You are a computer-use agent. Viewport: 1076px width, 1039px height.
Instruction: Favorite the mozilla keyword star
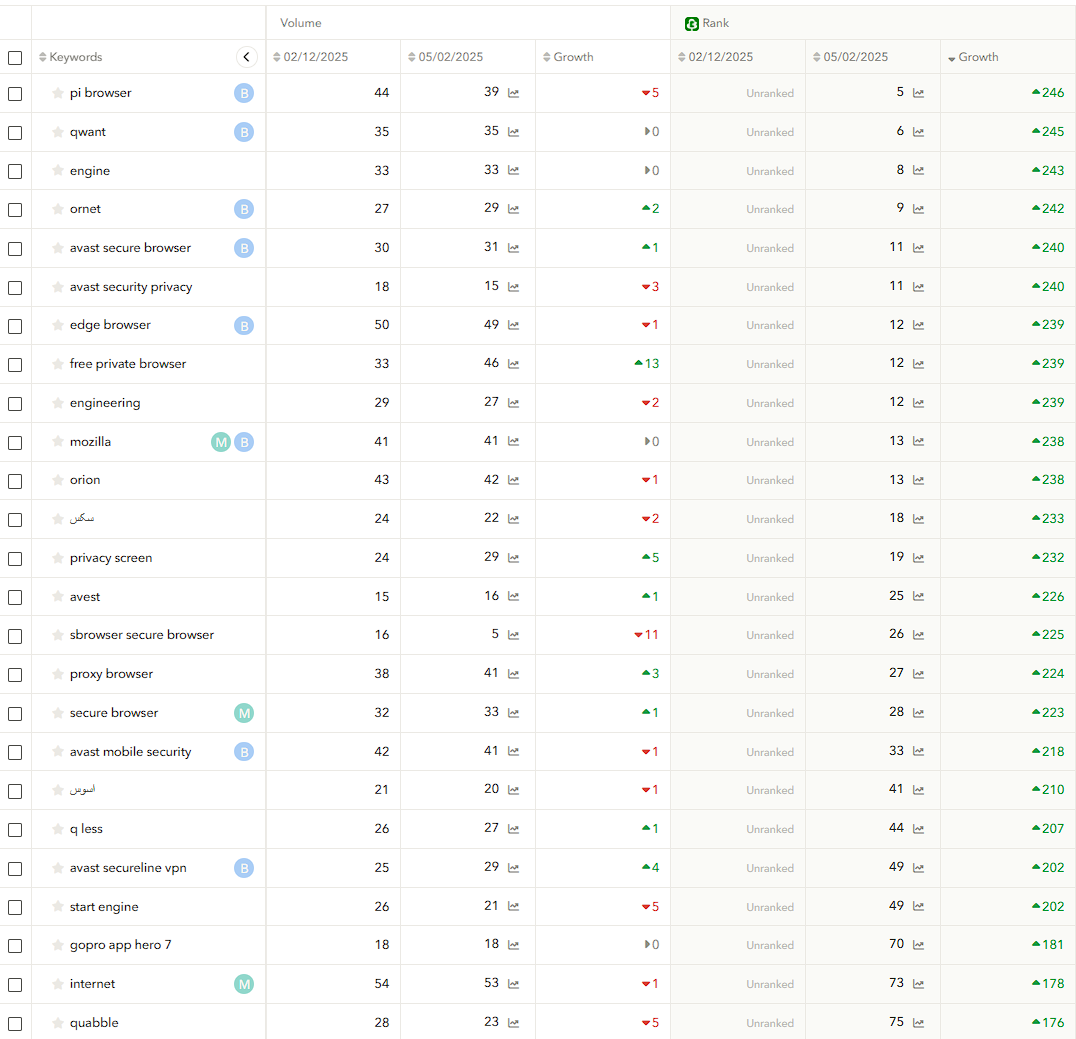tap(58, 442)
